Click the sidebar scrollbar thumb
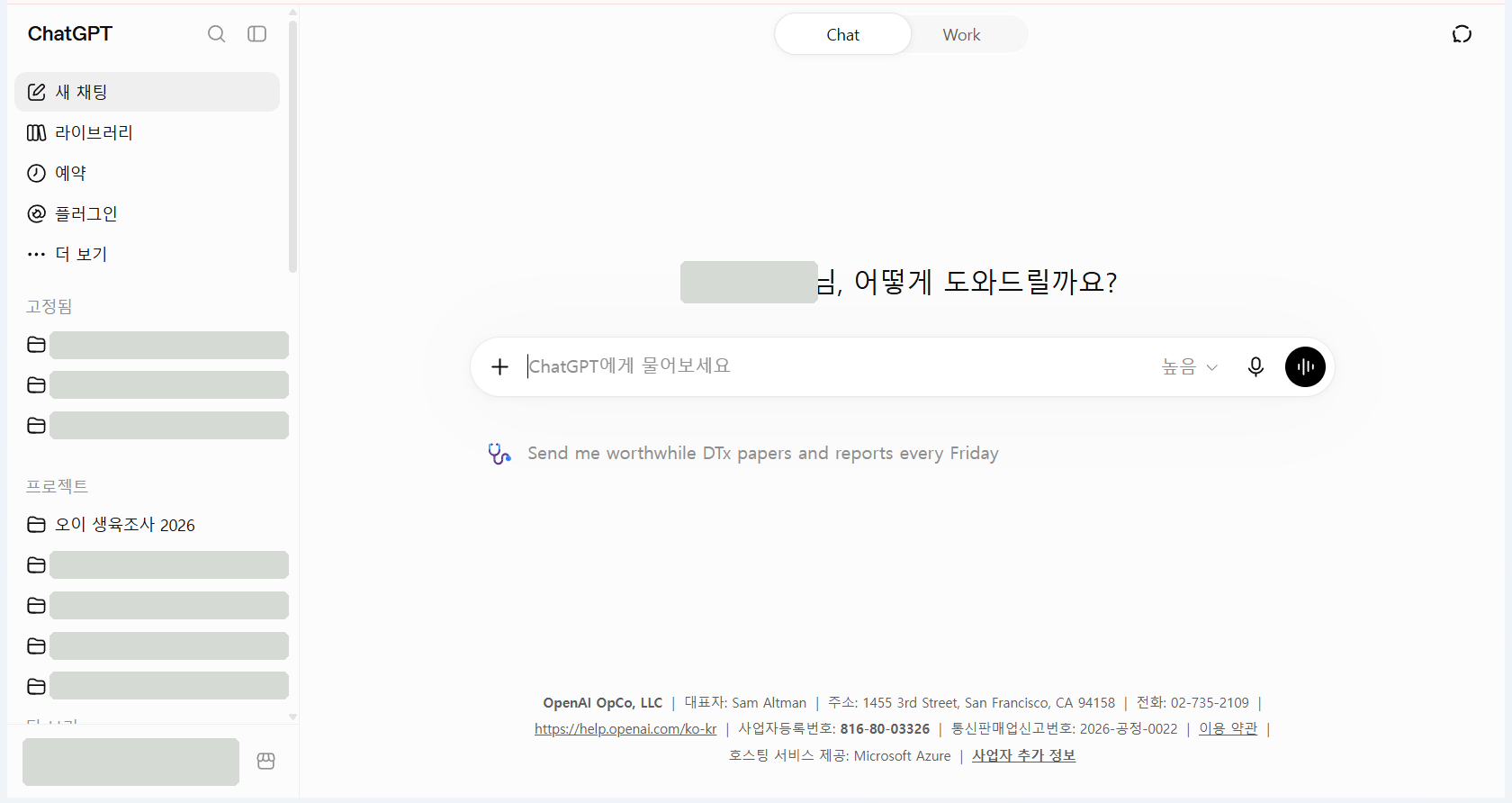The height and width of the screenshot is (803, 1512). pos(292,146)
